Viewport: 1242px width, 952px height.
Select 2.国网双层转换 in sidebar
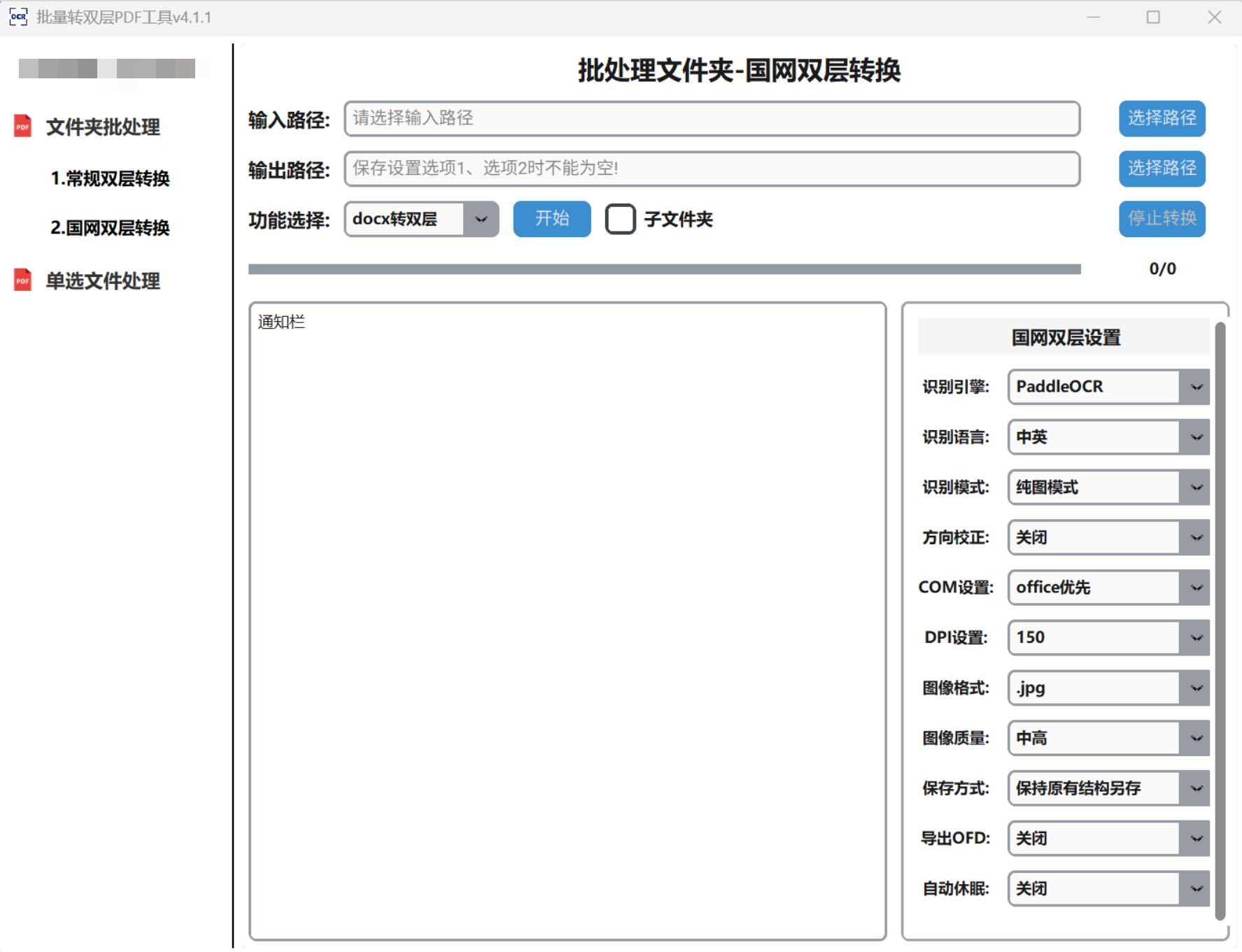(x=110, y=228)
